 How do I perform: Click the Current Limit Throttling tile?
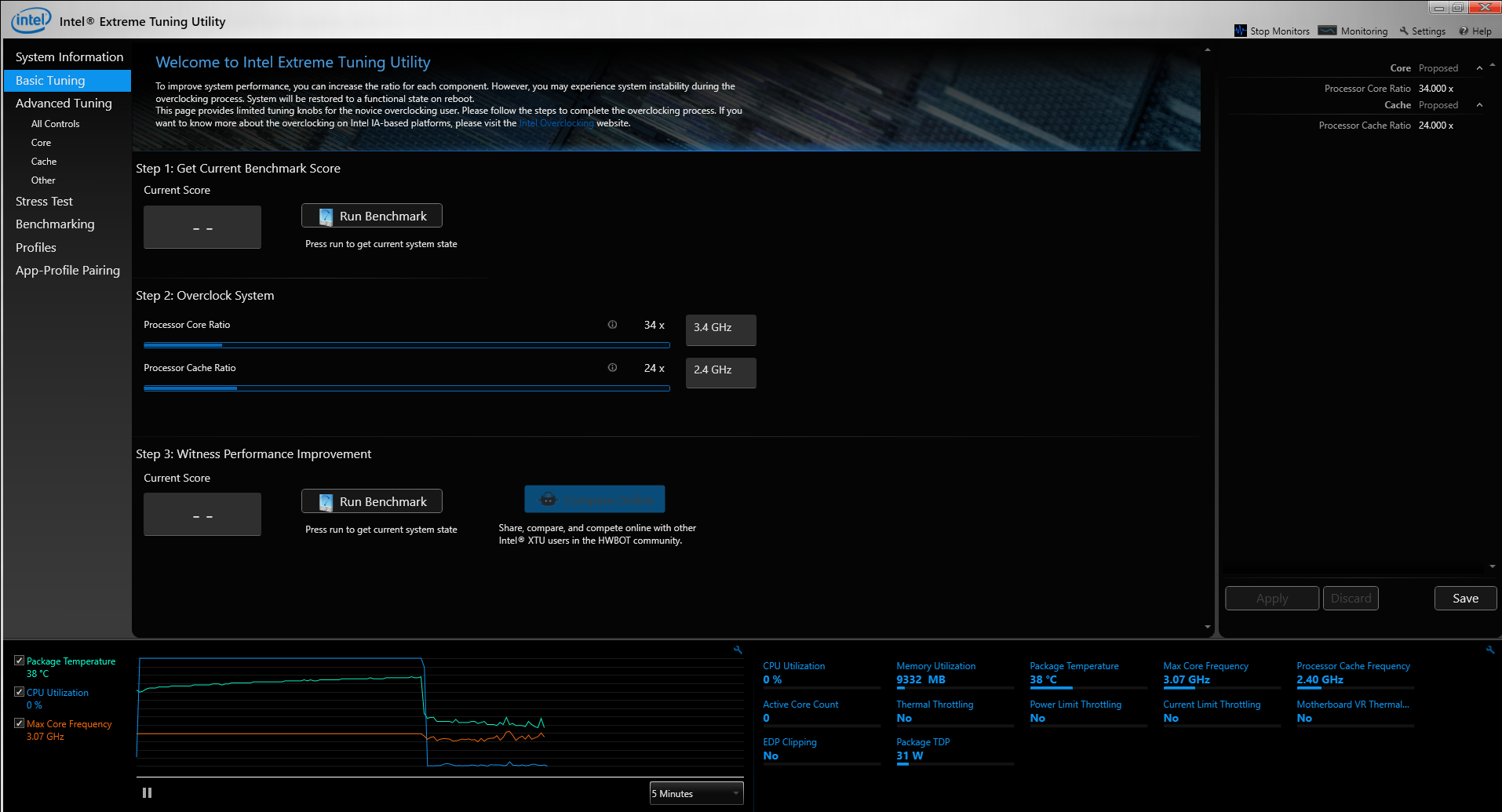1221,712
